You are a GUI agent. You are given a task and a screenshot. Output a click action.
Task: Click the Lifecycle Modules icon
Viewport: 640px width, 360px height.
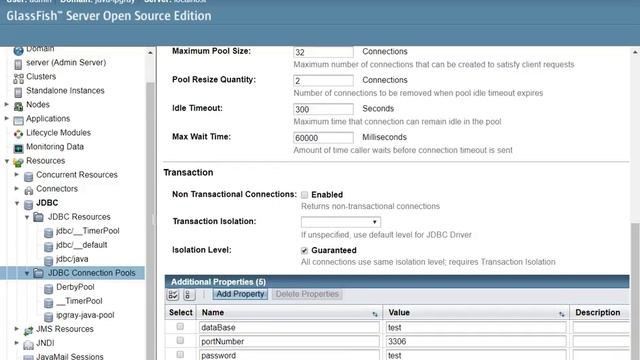click(x=18, y=134)
